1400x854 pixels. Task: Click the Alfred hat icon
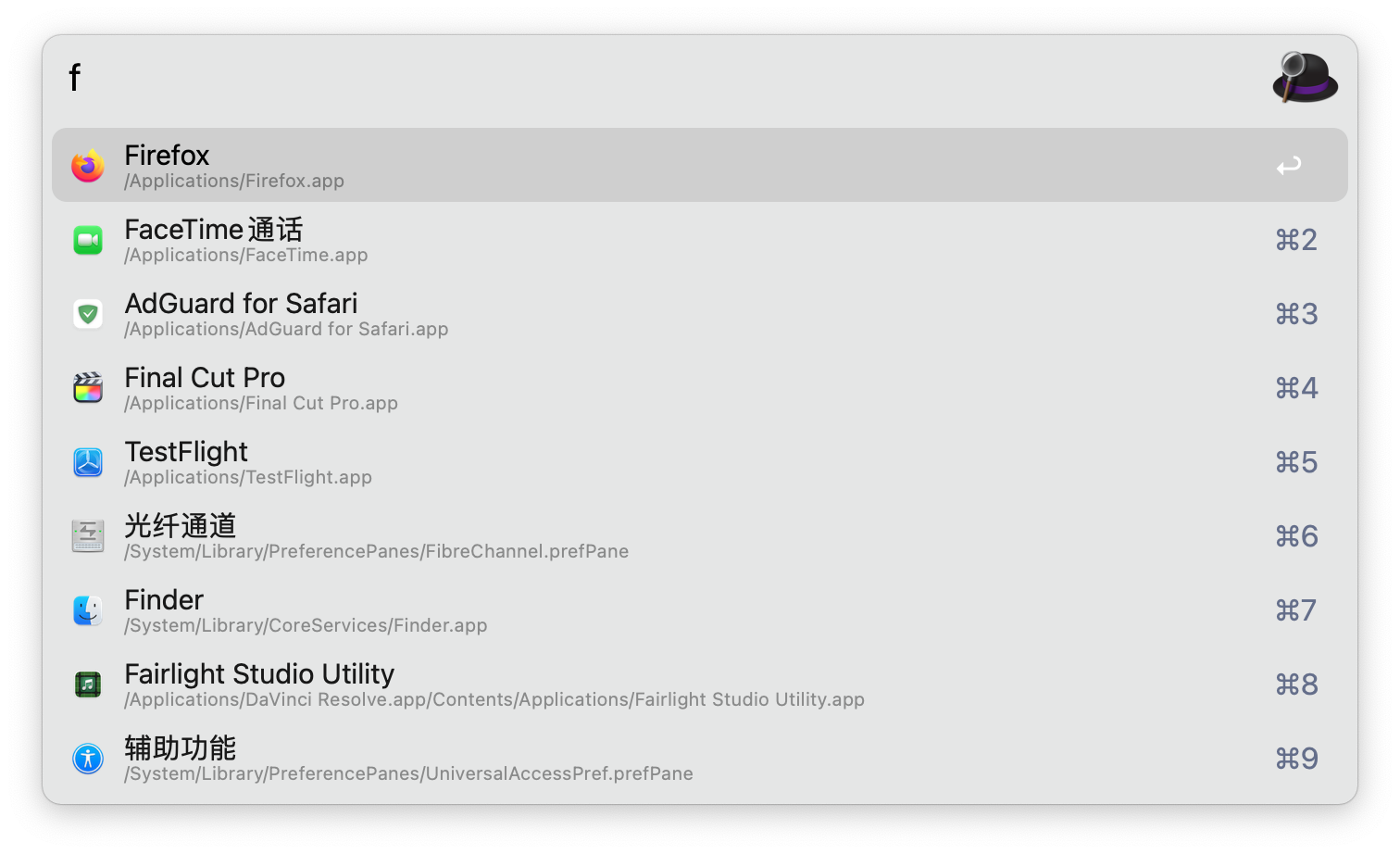click(1305, 77)
